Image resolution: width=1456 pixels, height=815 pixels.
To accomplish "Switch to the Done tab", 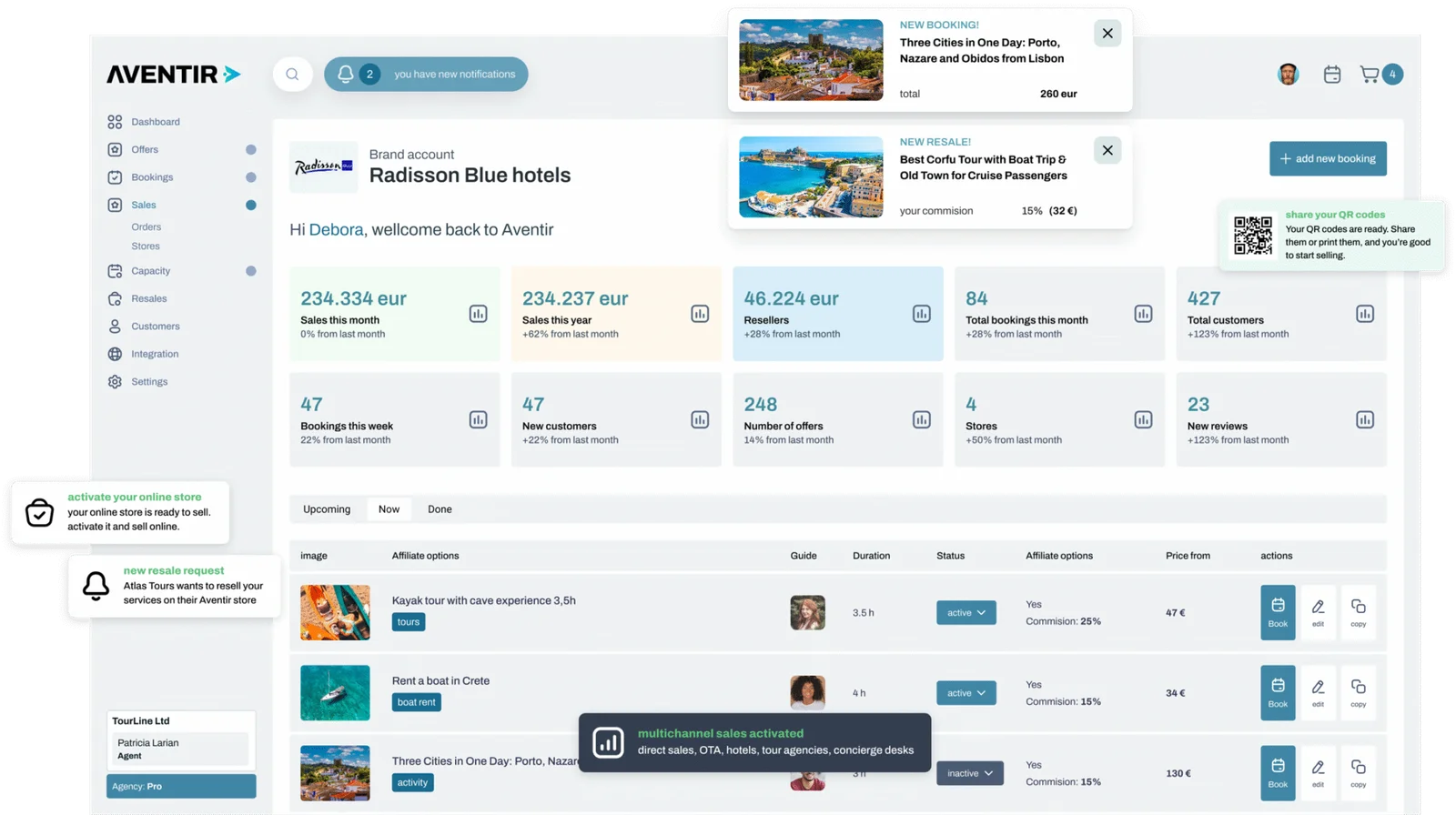I will point(440,509).
